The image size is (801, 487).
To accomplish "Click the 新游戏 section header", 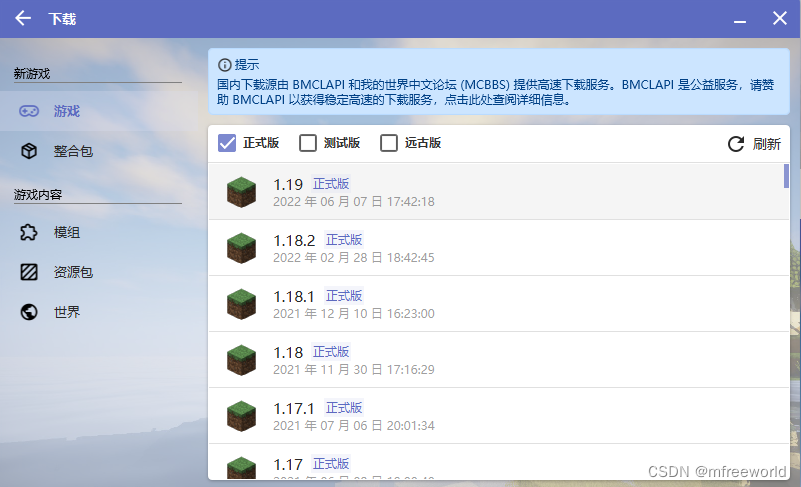I will click(x=32, y=74).
